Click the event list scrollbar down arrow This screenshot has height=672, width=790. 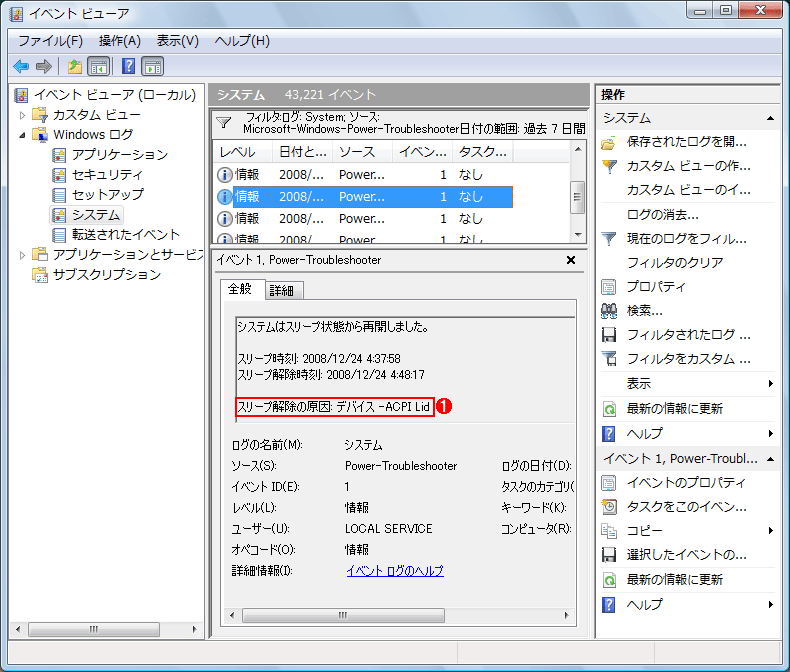tap(578, 235)
